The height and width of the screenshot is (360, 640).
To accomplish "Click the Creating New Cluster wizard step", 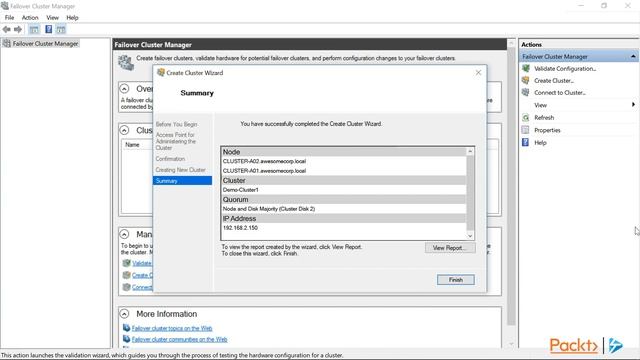I will click(180, 170).
